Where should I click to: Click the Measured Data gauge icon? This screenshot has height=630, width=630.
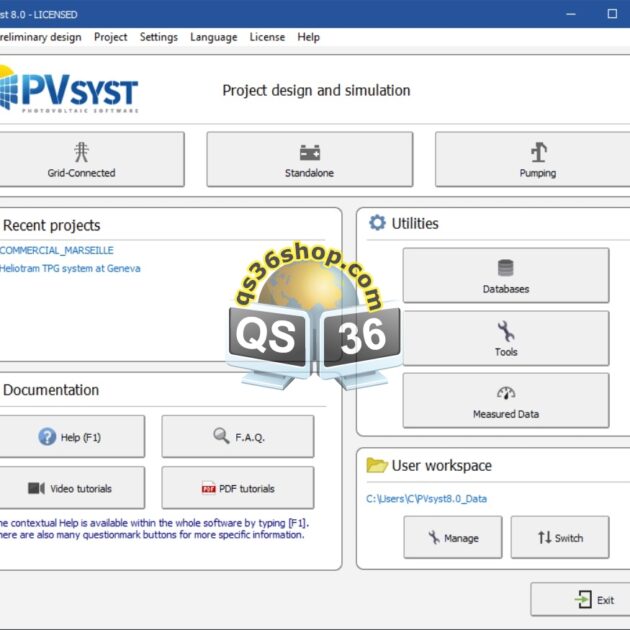click(x=506, y=393)
